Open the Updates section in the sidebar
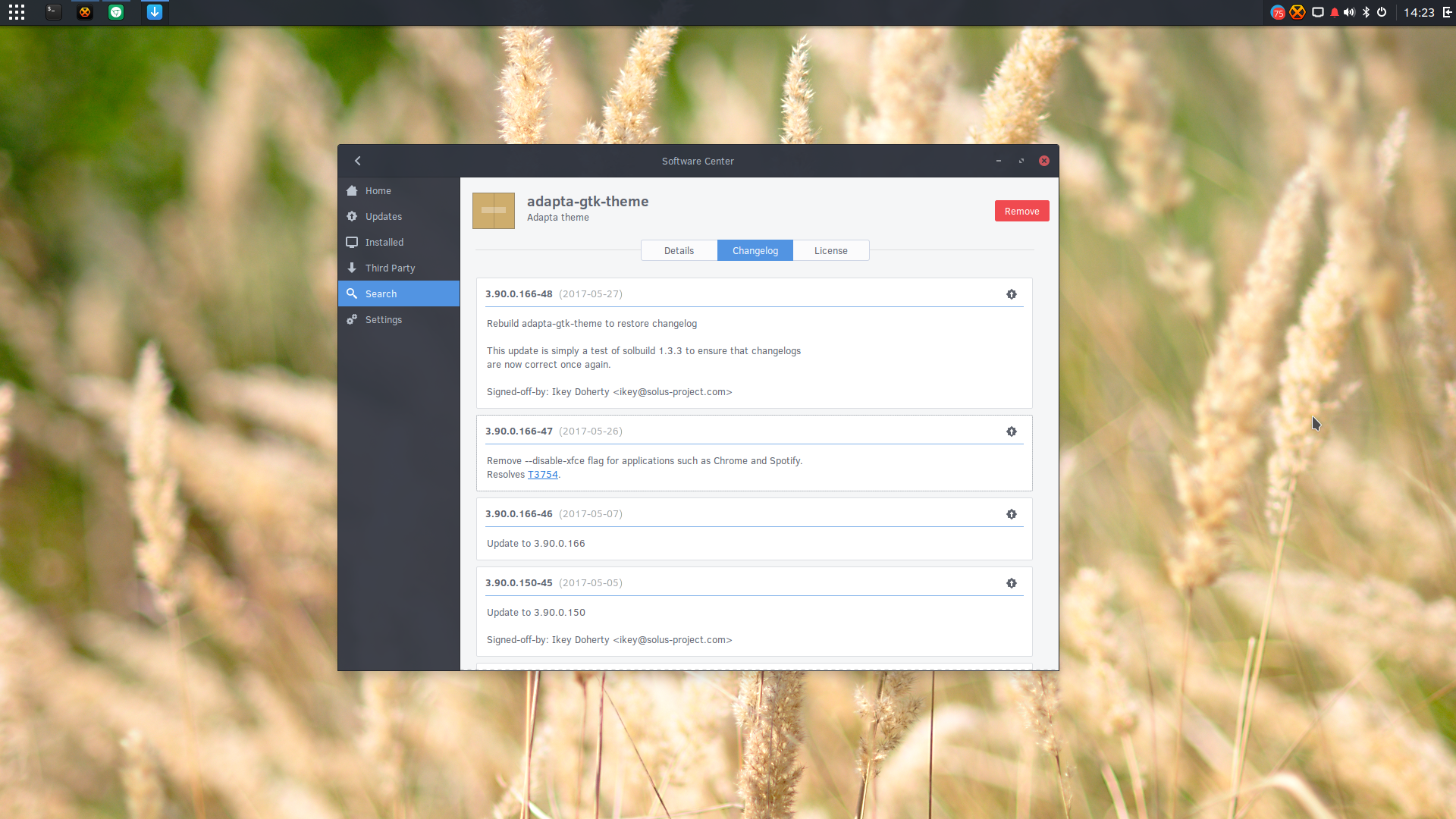 [x=399, y=217]
